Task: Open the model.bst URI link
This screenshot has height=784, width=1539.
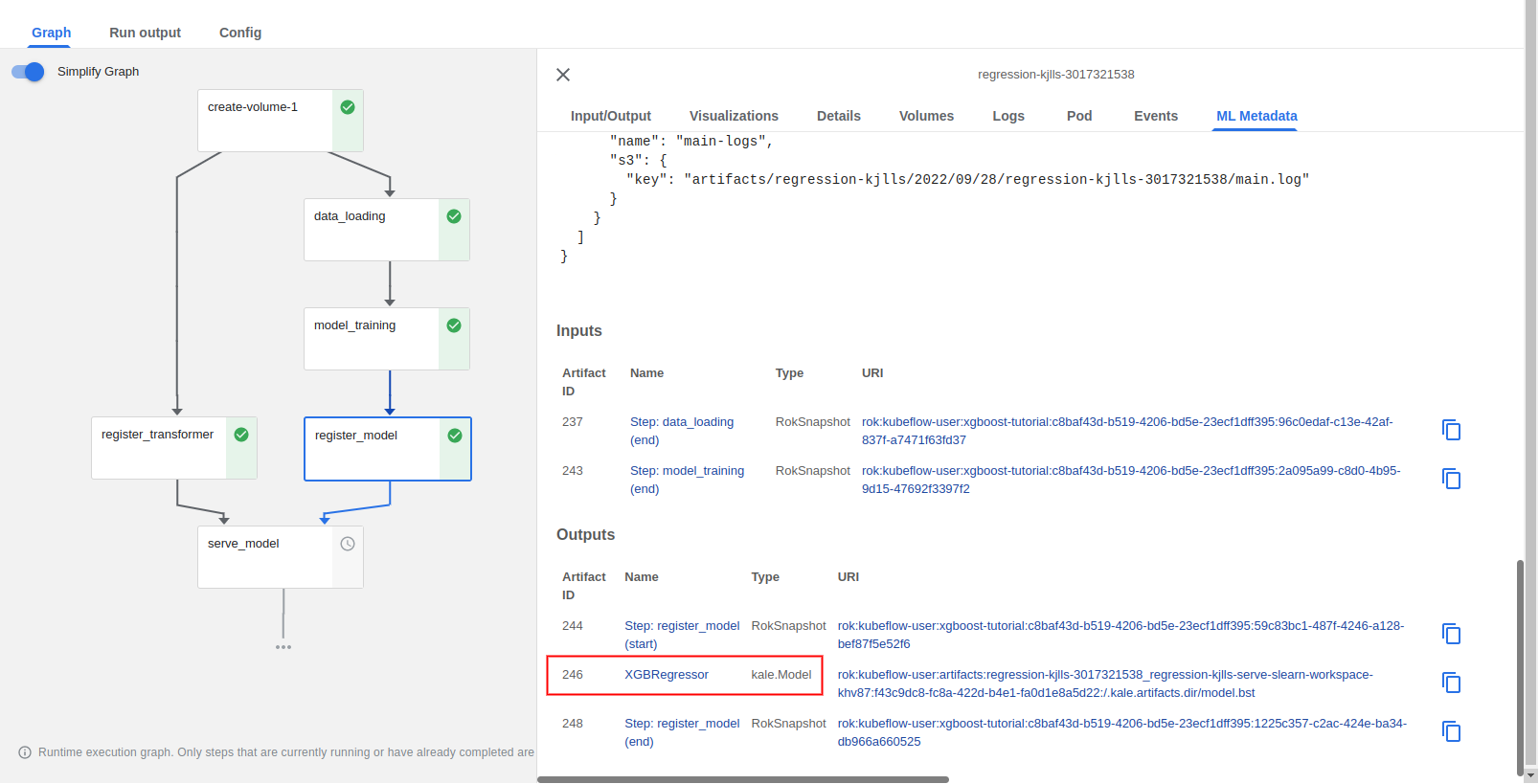Action: tap(1105, 683)
